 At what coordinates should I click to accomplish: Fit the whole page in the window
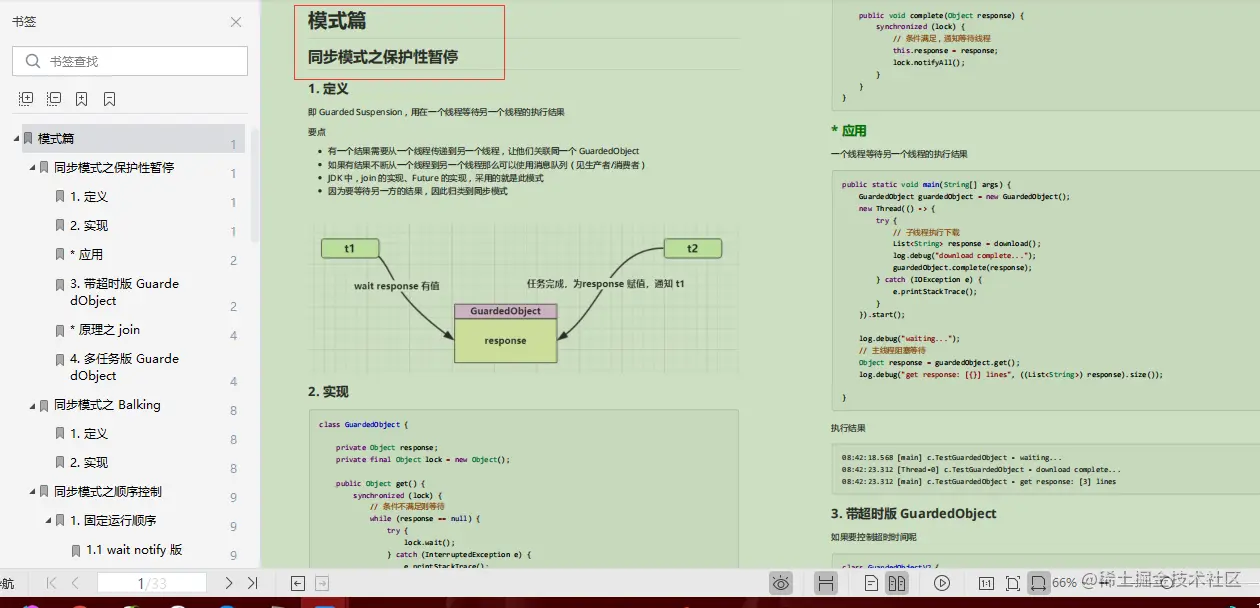pos(1013,583)
